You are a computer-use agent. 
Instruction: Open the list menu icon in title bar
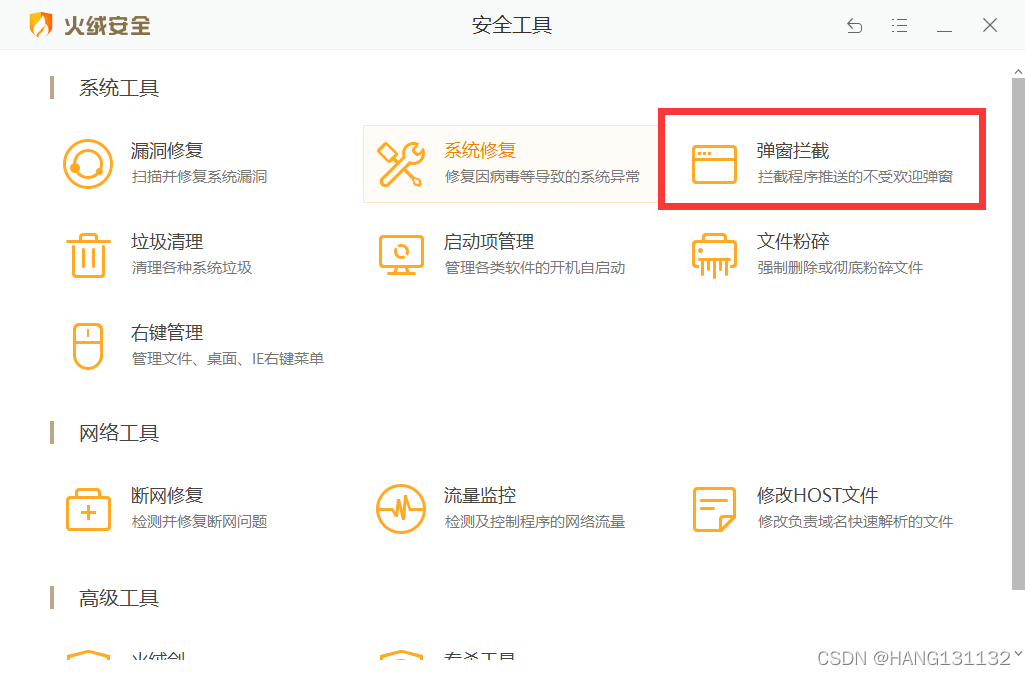point(899,25)
